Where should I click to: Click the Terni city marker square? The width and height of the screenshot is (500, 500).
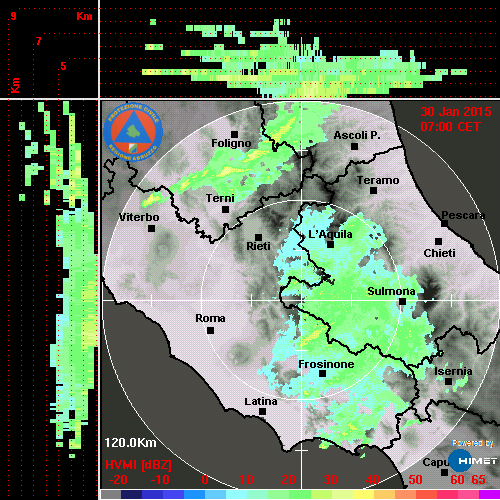pyautogui.click(x=226, y=210)
